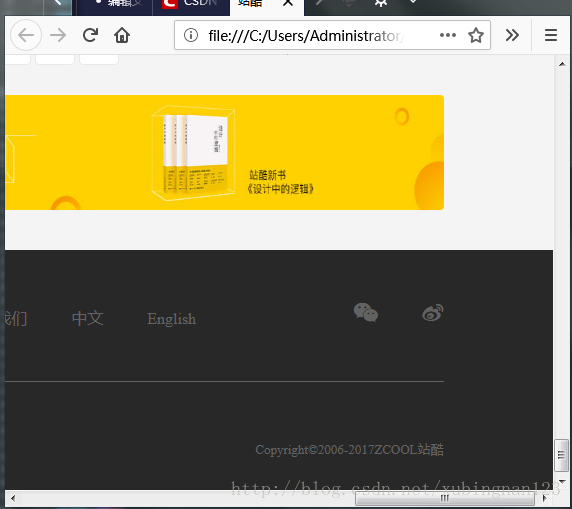Open page actions three-dots menu

448,35
